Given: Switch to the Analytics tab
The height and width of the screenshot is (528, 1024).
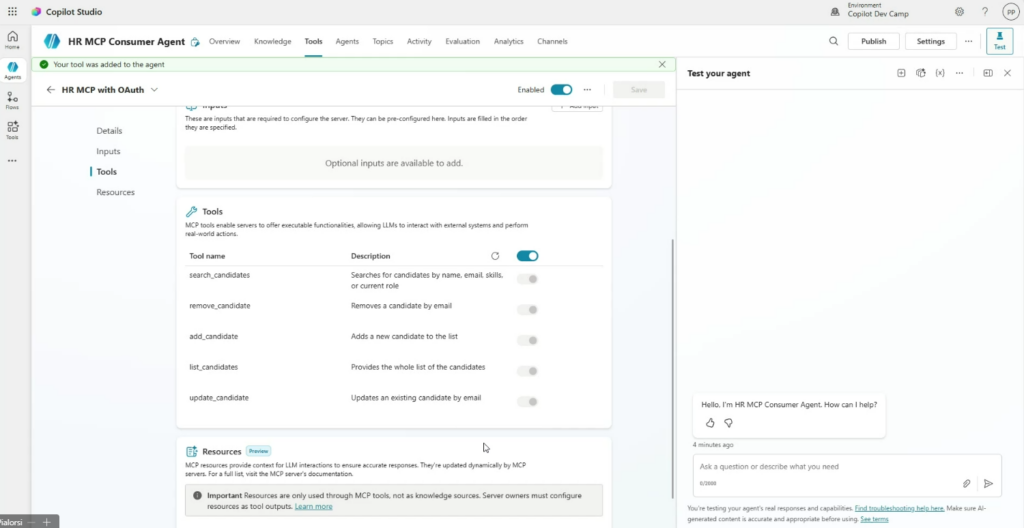Looking at the screenshot, I should pos(509,41).
